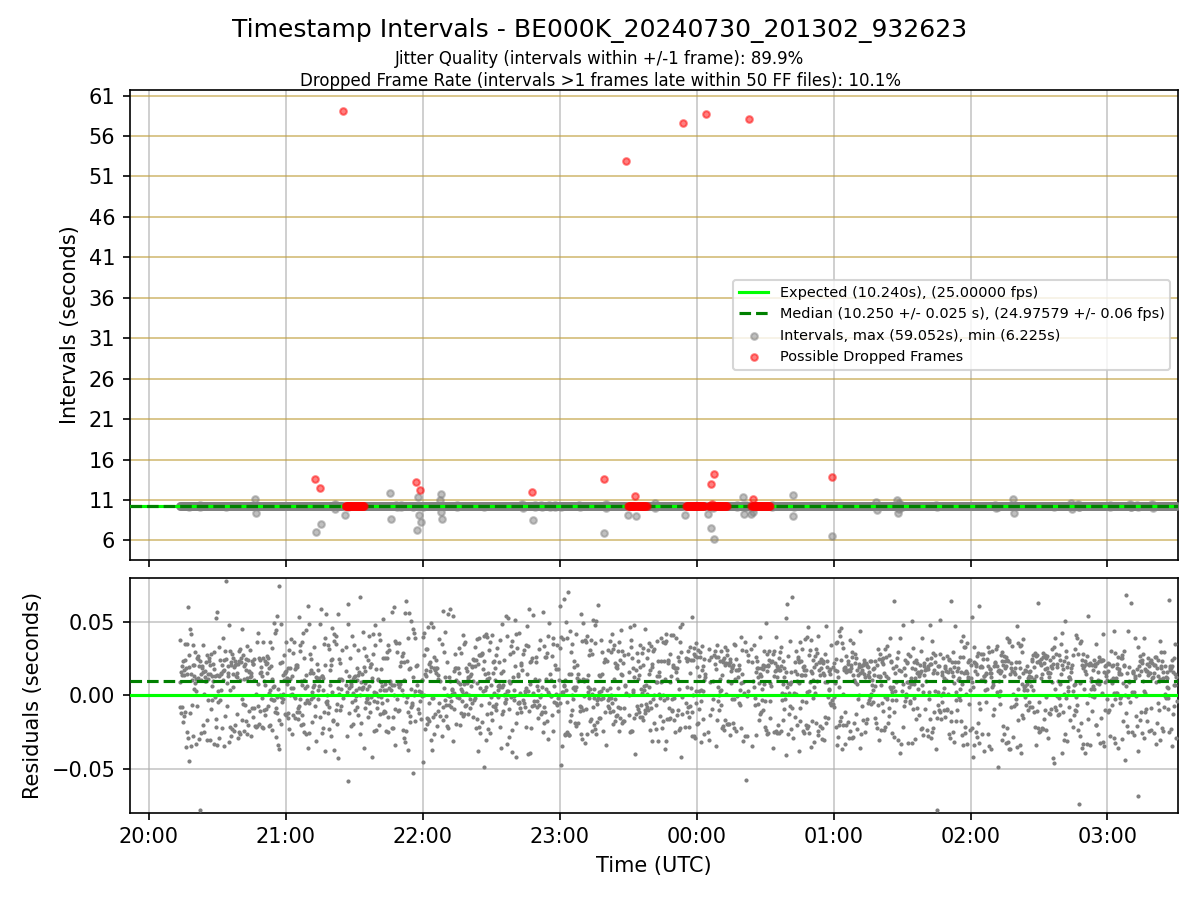
Task: Click the gray dot marker in the legend
Action: pyautogui.click(x=754, y=335)
